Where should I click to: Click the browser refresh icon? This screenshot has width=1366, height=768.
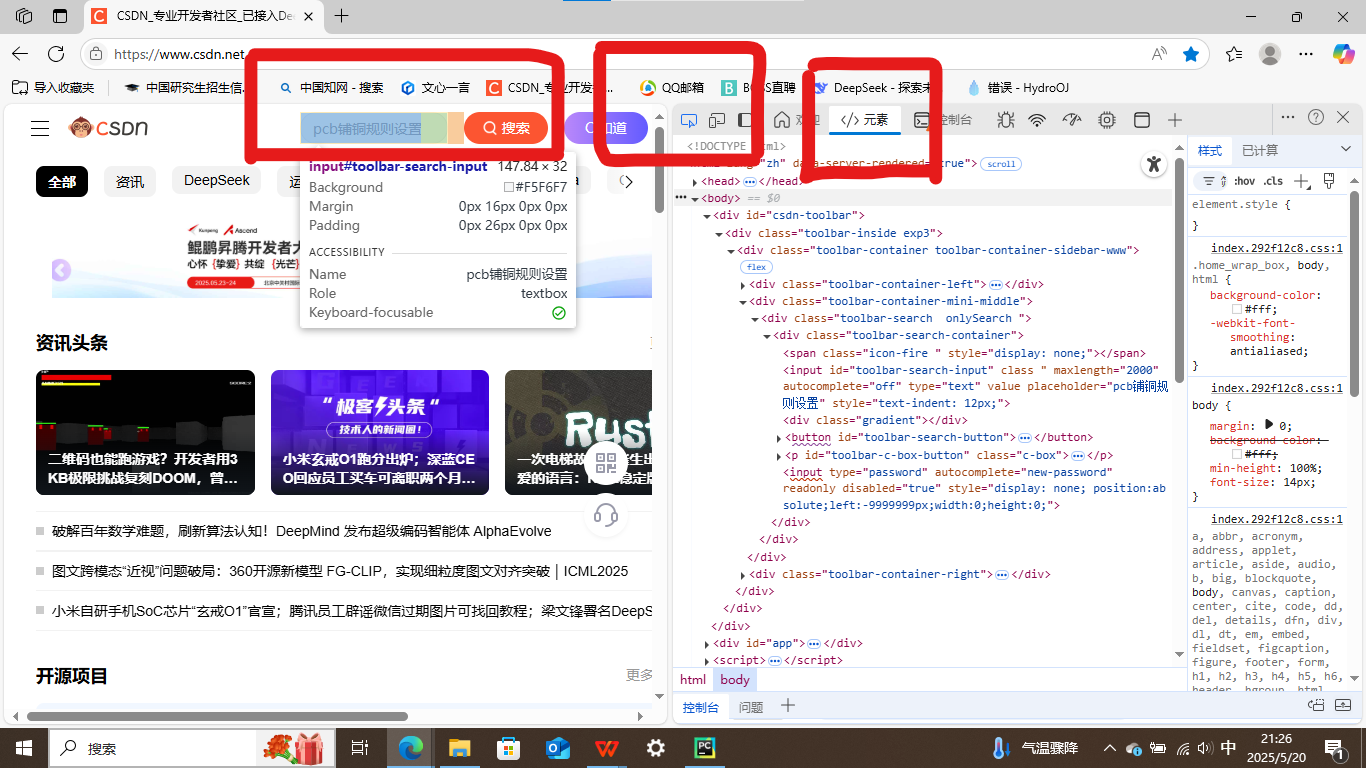56,54
